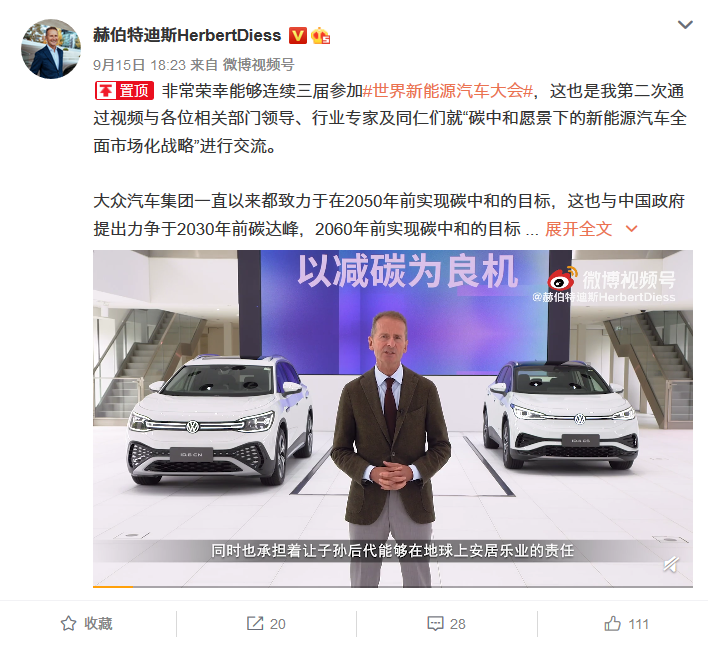Click the 置顶 pinned post tag
The width and height of the screenshot is (708, 645).
pos(125,91)
